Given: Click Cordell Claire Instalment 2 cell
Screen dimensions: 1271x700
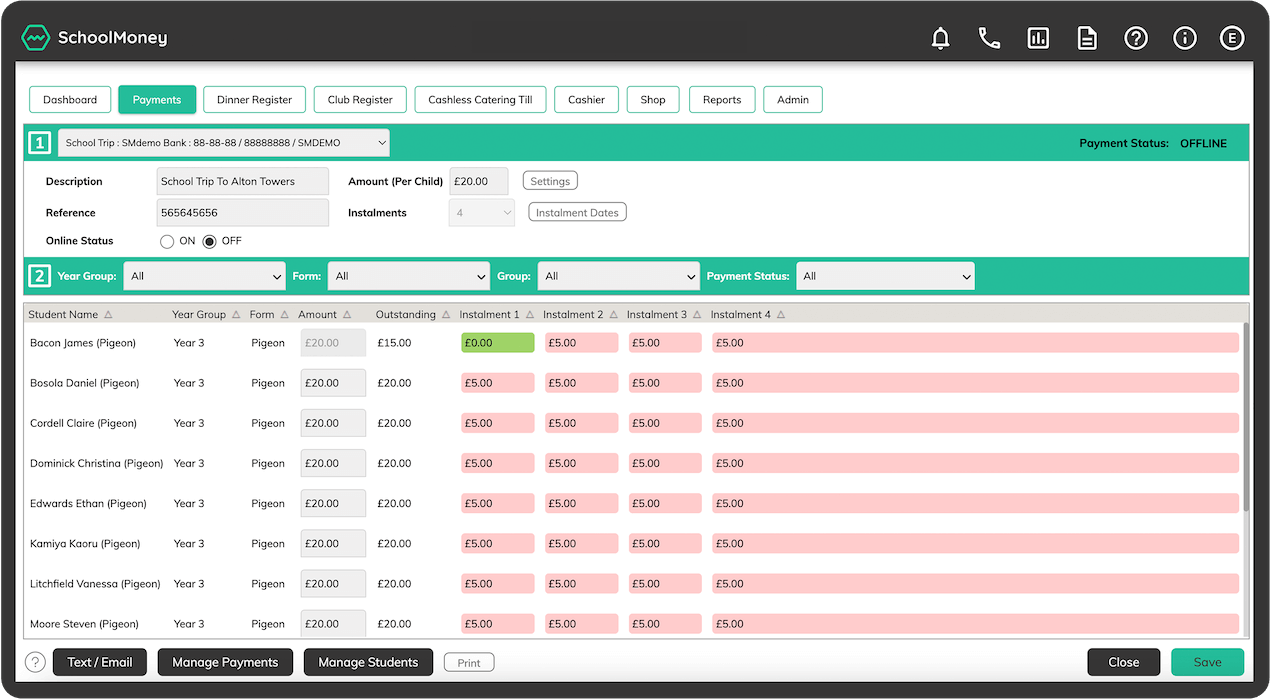Looking at the screenshot, I should point(582,423).
